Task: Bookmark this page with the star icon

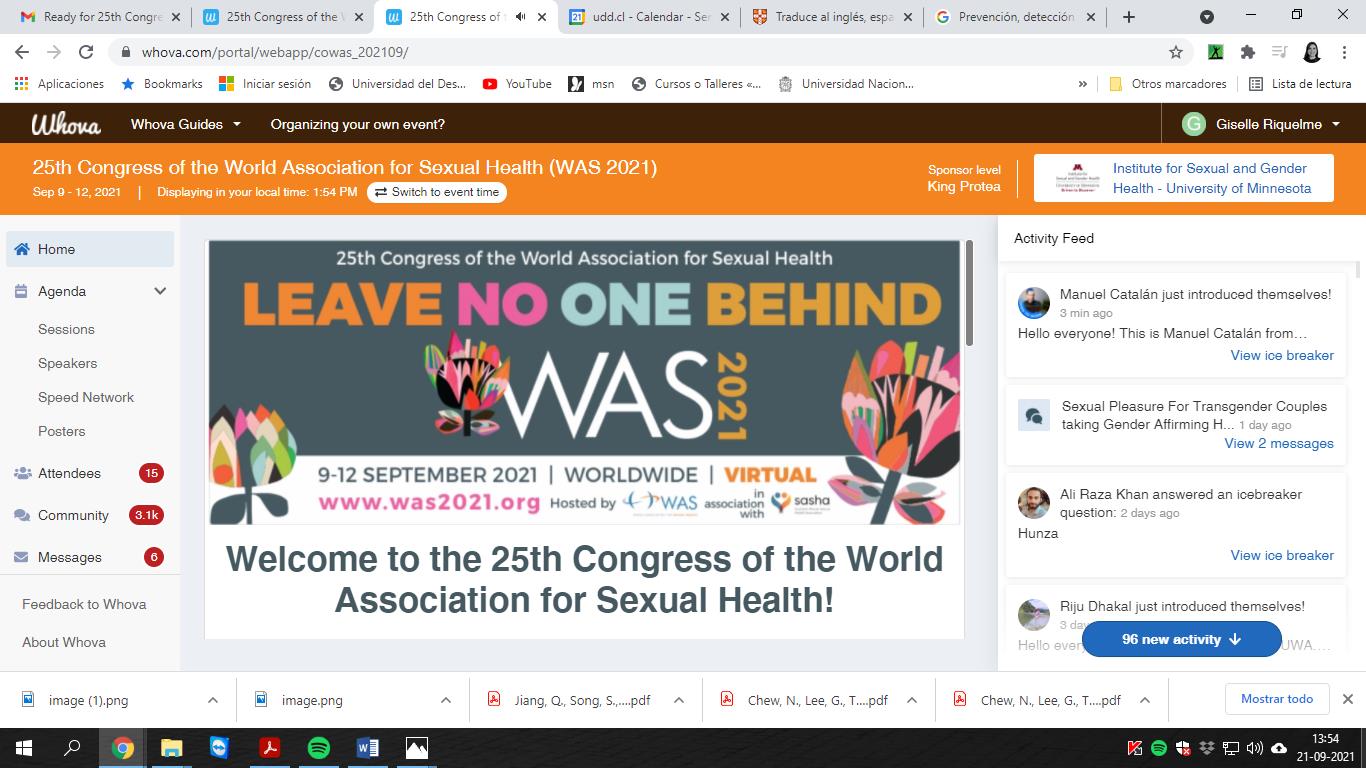Action: pos(1176,52)
